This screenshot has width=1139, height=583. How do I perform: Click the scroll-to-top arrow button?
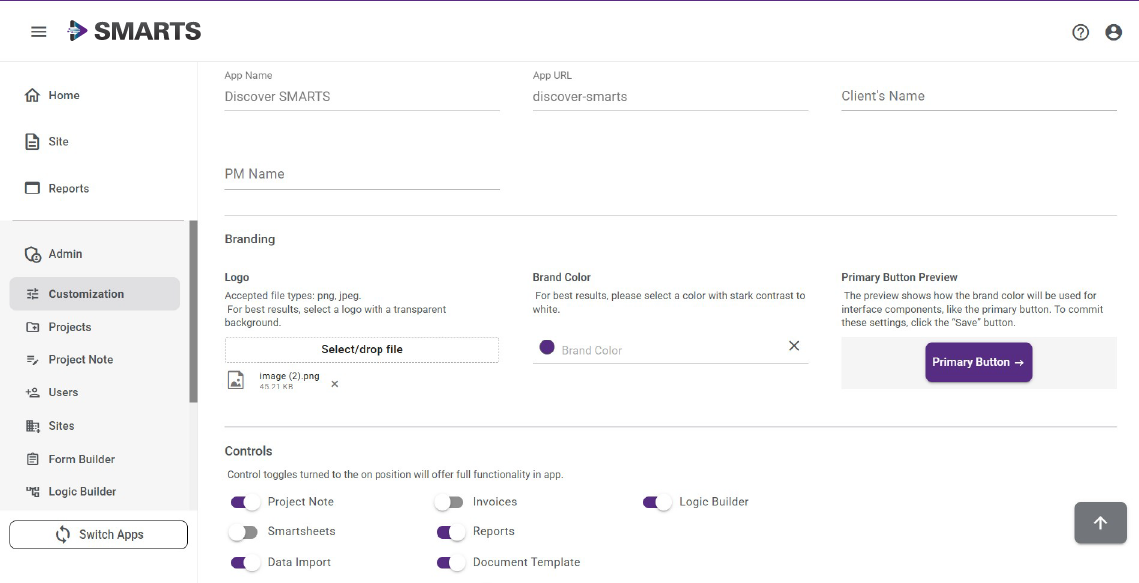[1100, 523]
